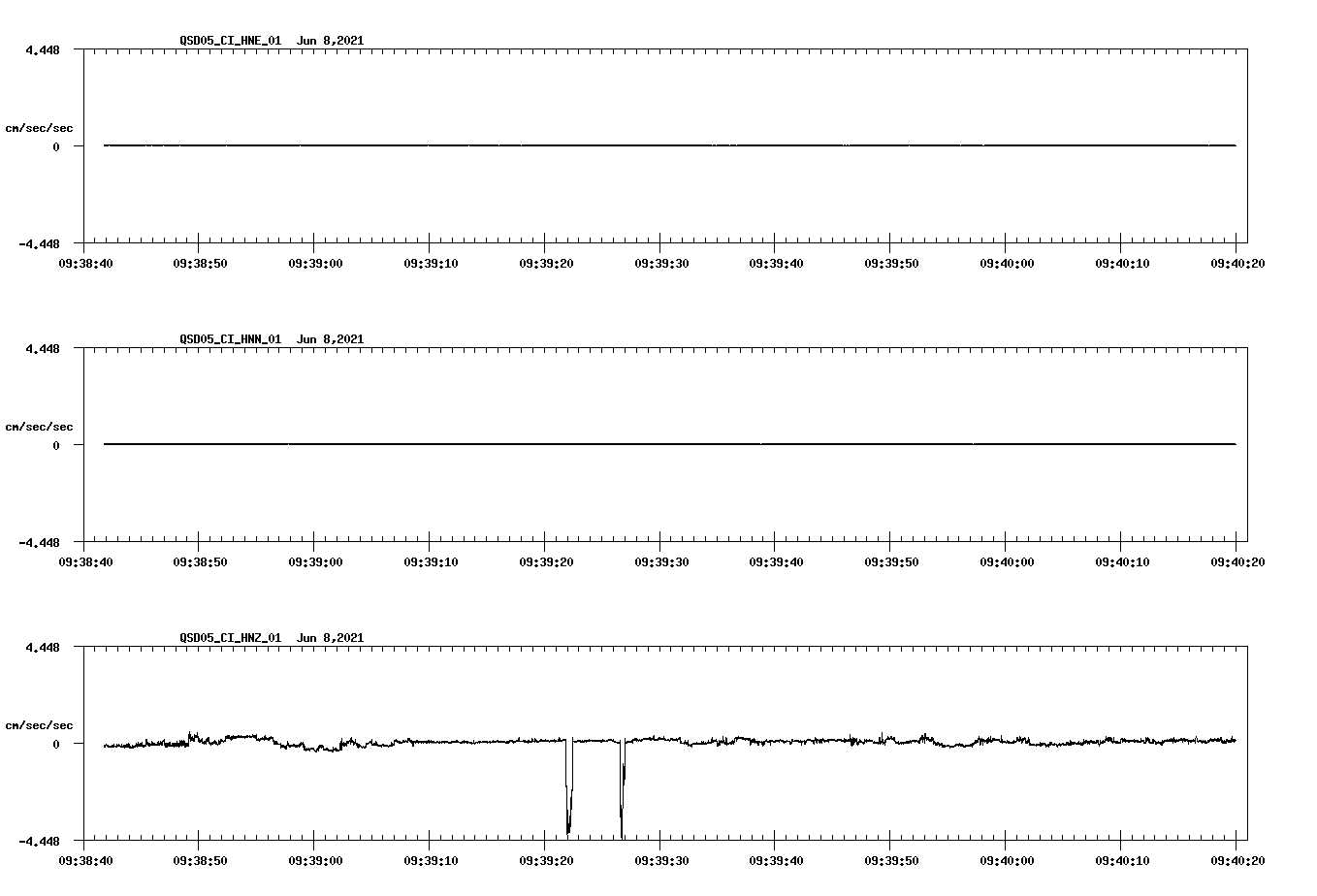
Task: Click 09:38:50 time label under HNN plot
Action: click(200, 561)
